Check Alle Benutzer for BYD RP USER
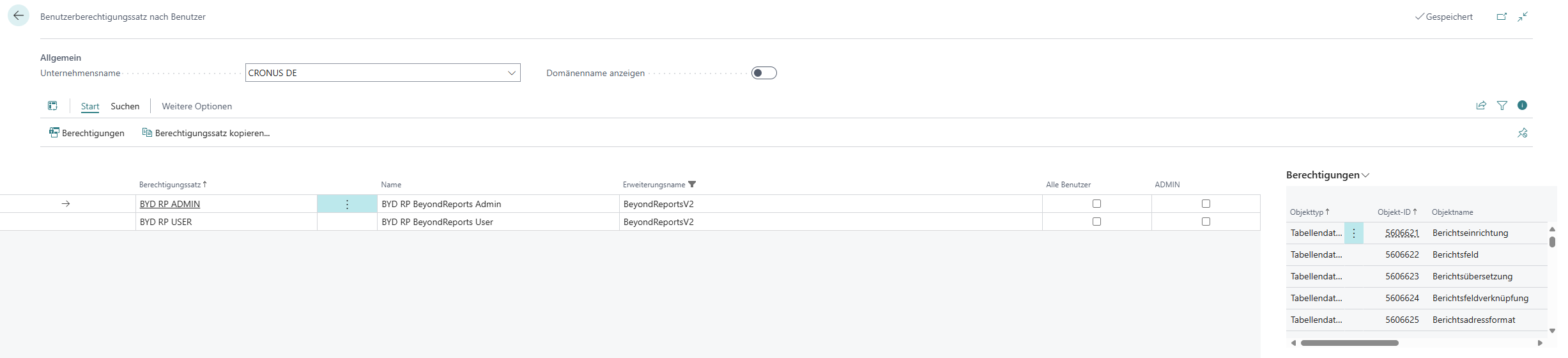 point(1096,222)
